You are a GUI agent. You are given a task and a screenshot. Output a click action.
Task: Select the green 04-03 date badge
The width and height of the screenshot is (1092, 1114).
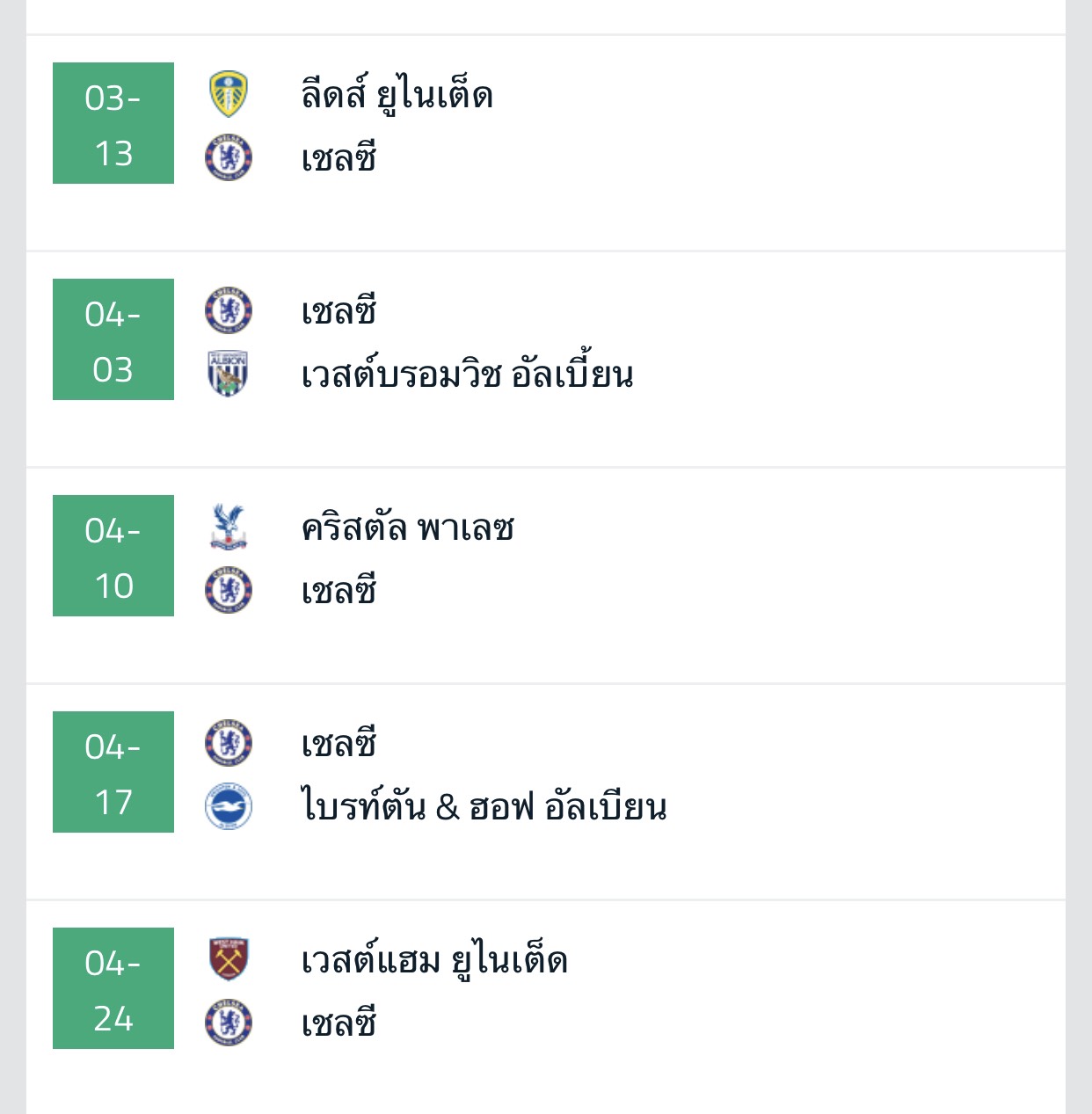[113, 339]
